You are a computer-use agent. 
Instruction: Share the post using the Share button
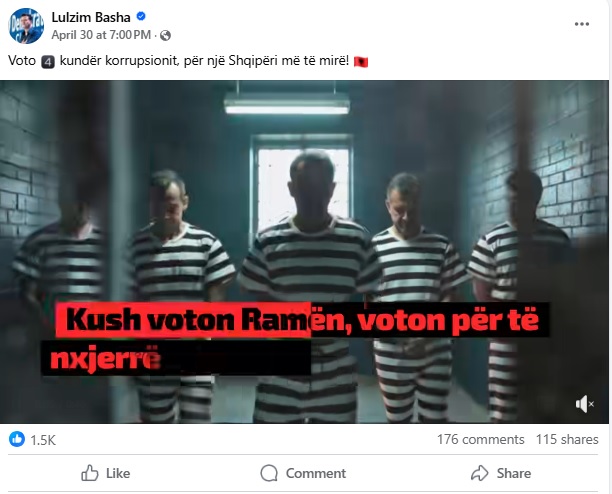[501, 473]
